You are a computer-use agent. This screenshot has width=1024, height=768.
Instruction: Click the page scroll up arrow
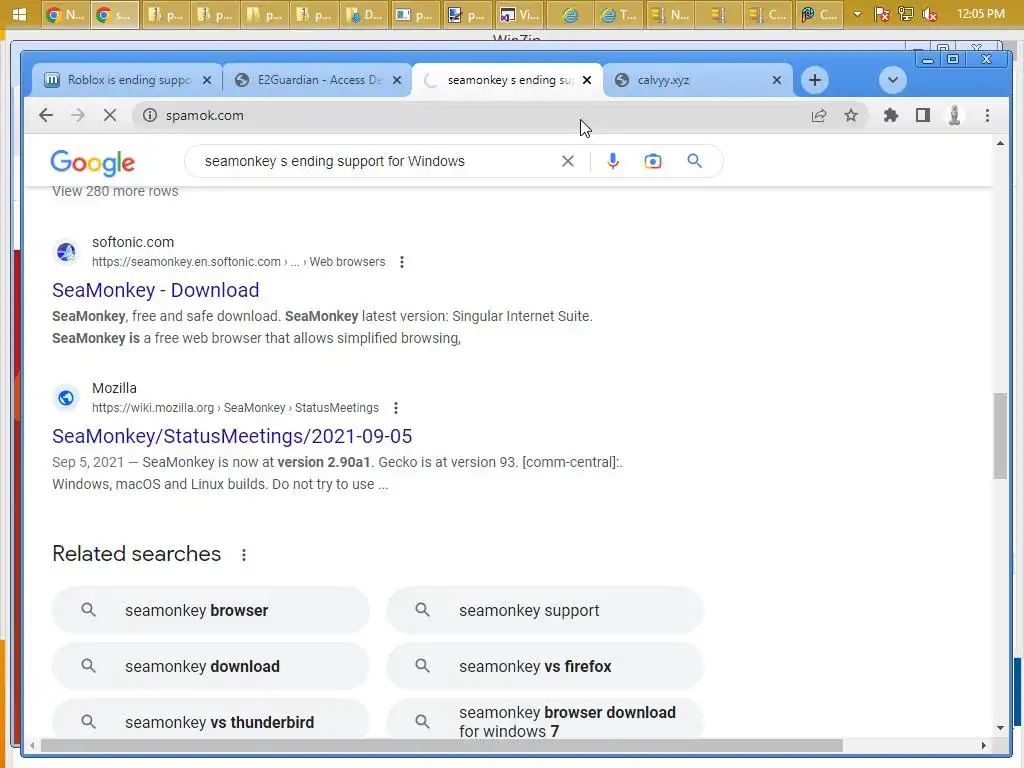(1000, 143)
